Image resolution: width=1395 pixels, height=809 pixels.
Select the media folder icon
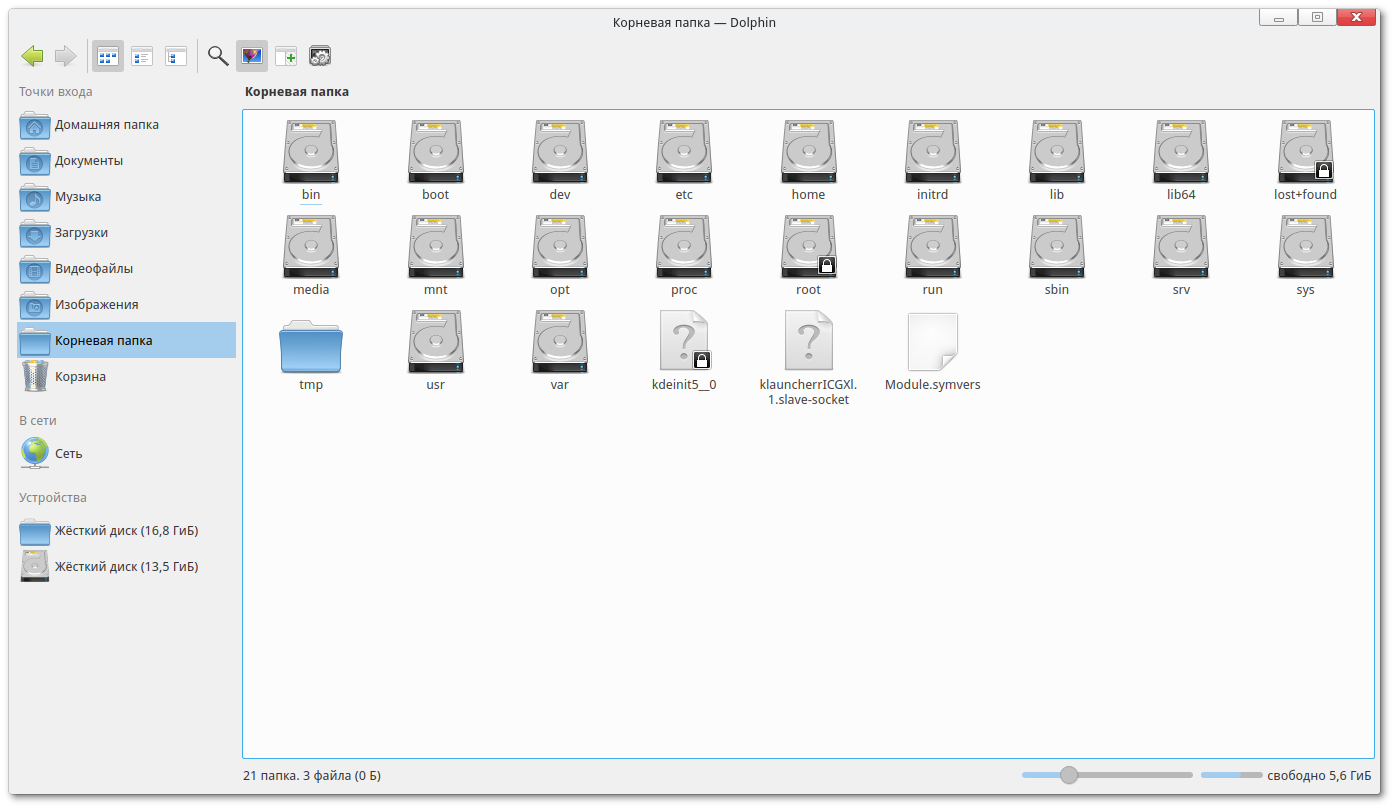311,247
